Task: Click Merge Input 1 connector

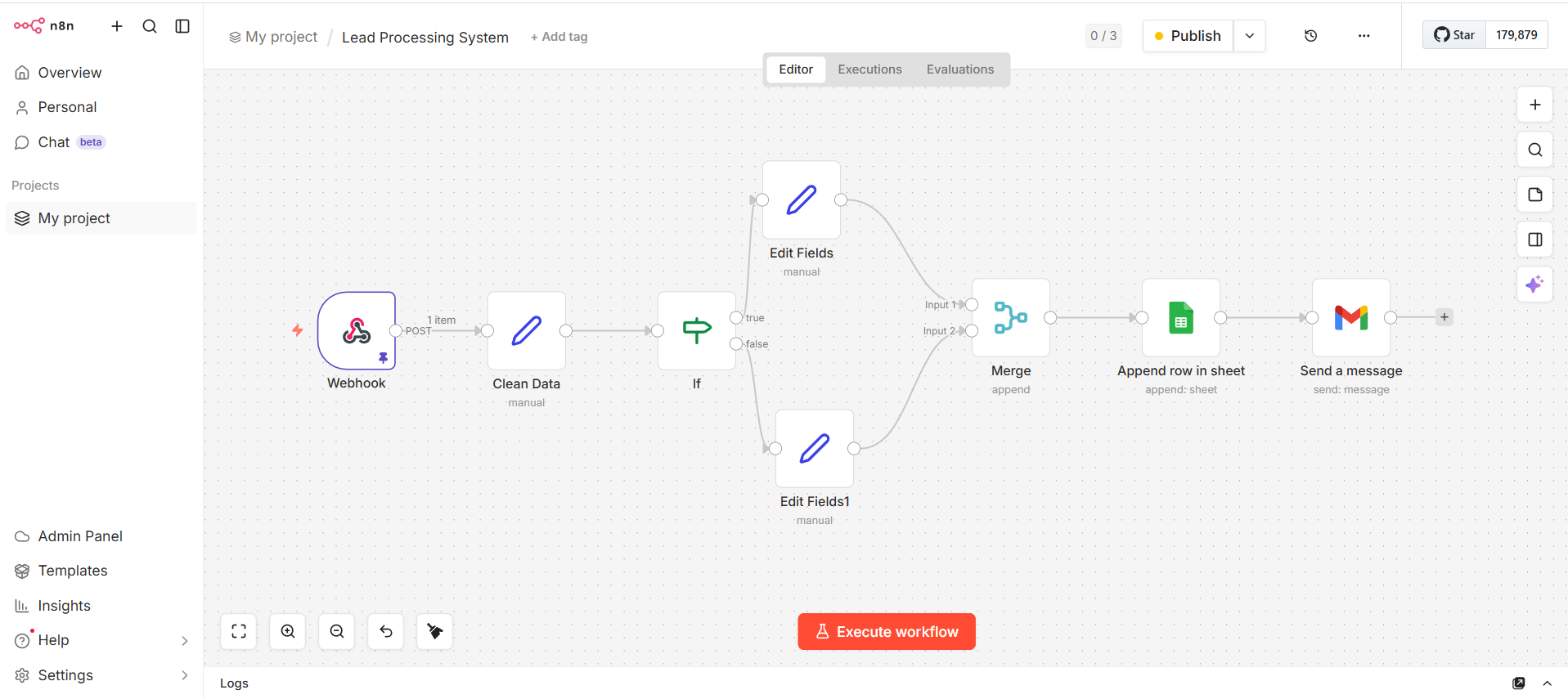Action: tap(972, 304)
